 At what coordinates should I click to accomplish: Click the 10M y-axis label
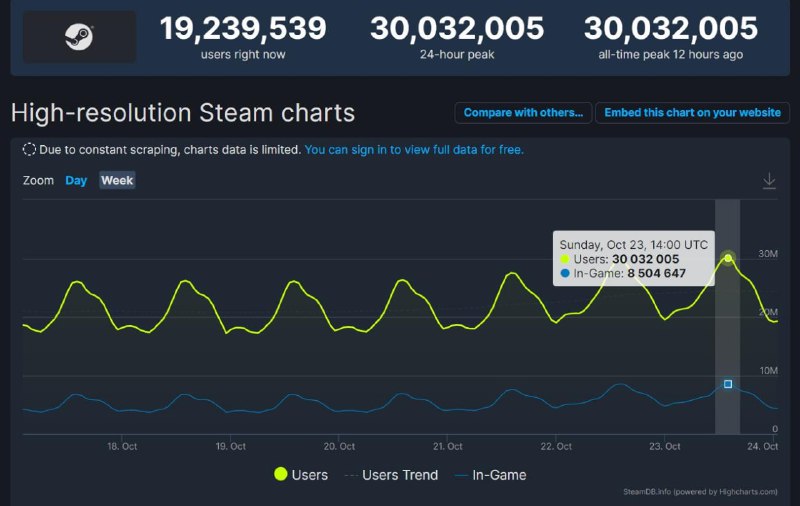(x=768, y=370)
